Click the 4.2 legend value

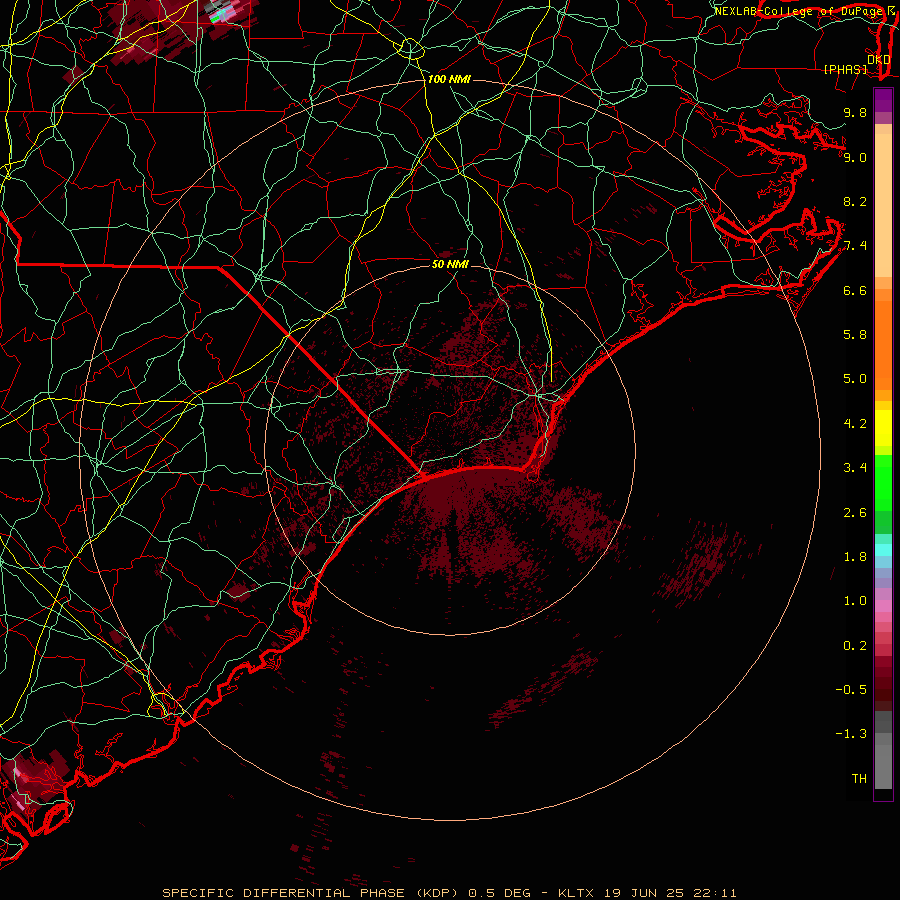(x=855, y=424)
